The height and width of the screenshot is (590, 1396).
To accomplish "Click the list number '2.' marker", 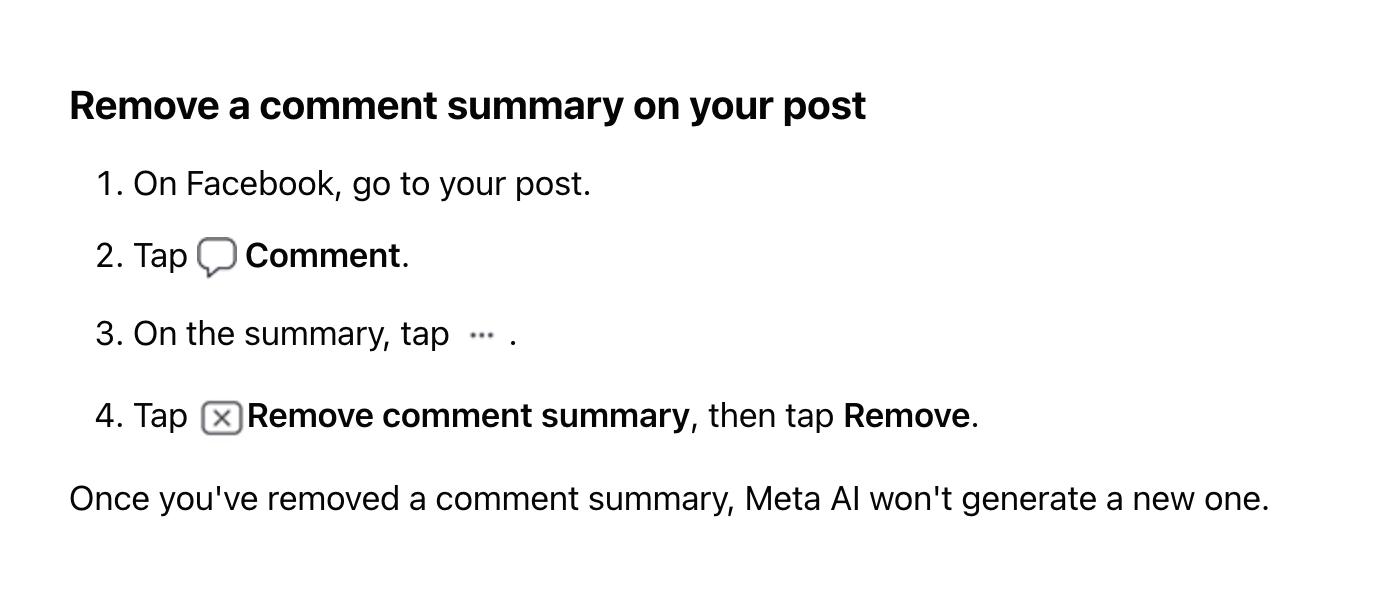I will pyautogui.click(x=109, y=256).
